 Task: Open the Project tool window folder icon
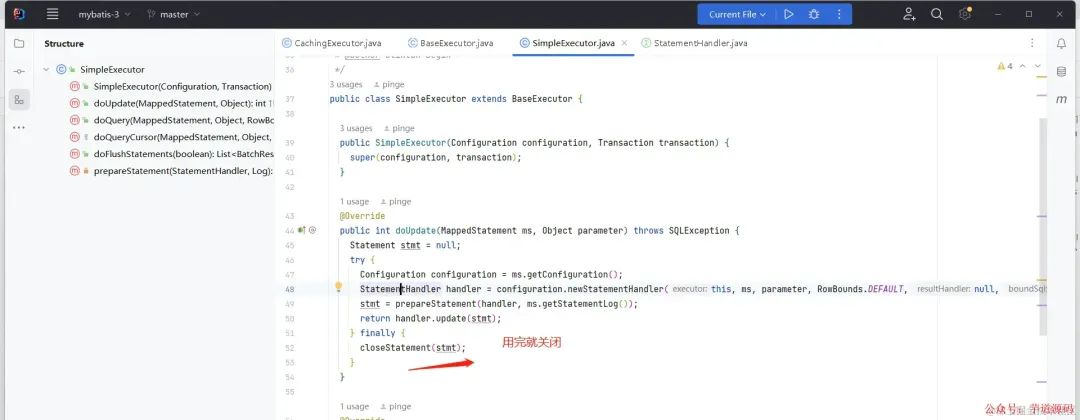coord(19,43)
